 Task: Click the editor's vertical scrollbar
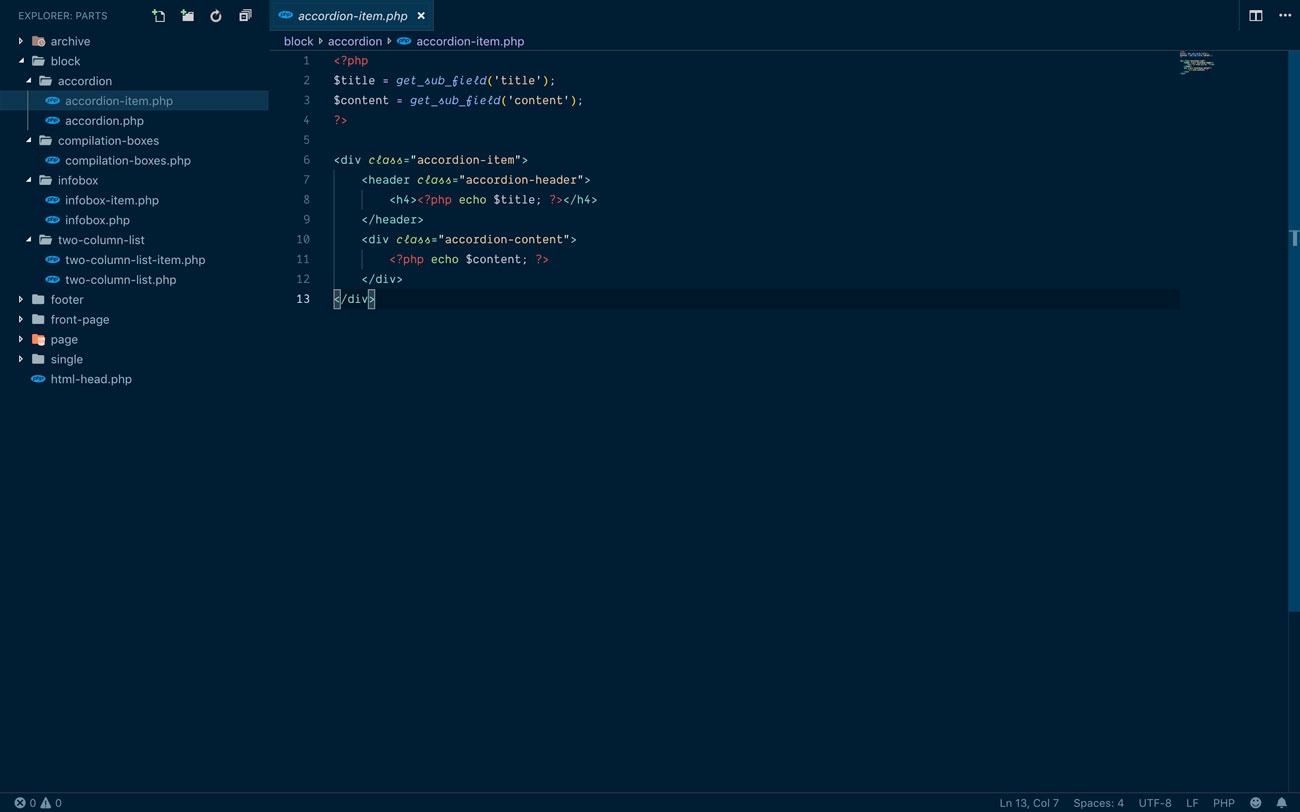click(1294, 330)
